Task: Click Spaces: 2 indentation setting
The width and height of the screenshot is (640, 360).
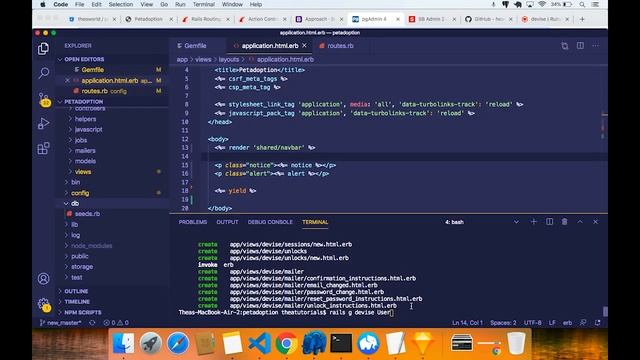Action: 503,322
